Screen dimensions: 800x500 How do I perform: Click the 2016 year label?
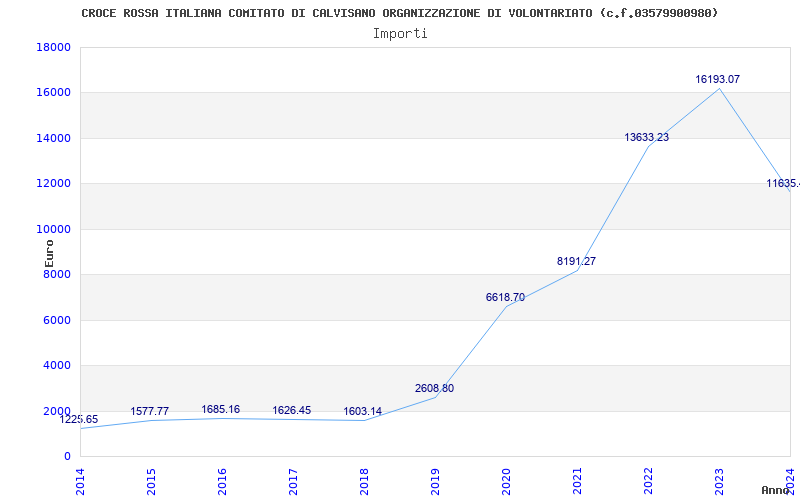click(x=222, y=482)
